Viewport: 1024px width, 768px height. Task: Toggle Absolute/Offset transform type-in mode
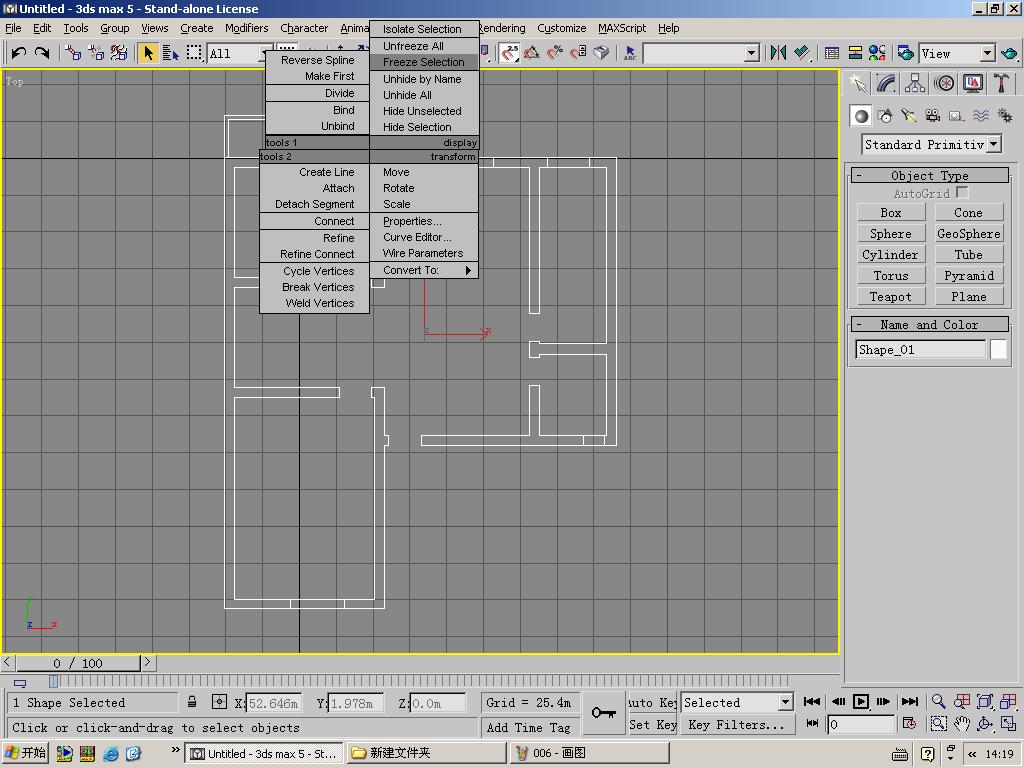click(x=219, y=702)
